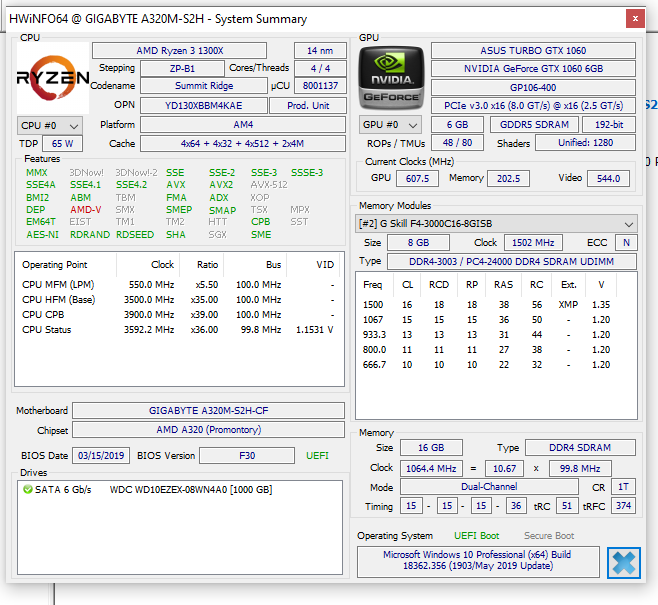Screen dimensions: 658x605
Task: Click the 192-bit bus width field
Action: click(609, 125)
